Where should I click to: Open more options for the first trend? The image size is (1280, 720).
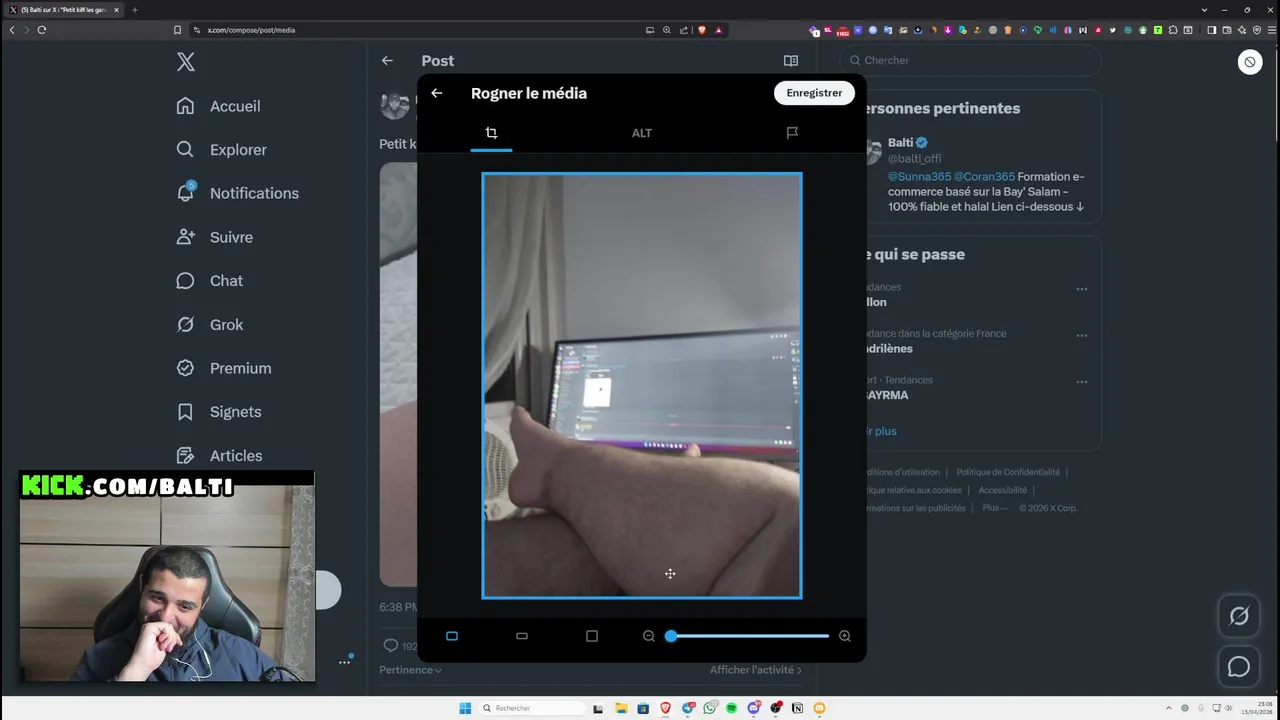click(1082, 289)
